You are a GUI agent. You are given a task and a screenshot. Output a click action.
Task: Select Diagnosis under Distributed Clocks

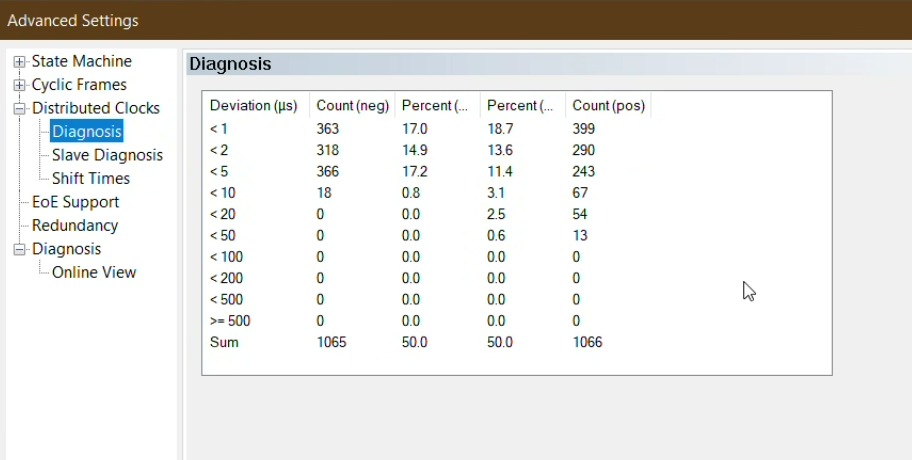tap(87, 131)
